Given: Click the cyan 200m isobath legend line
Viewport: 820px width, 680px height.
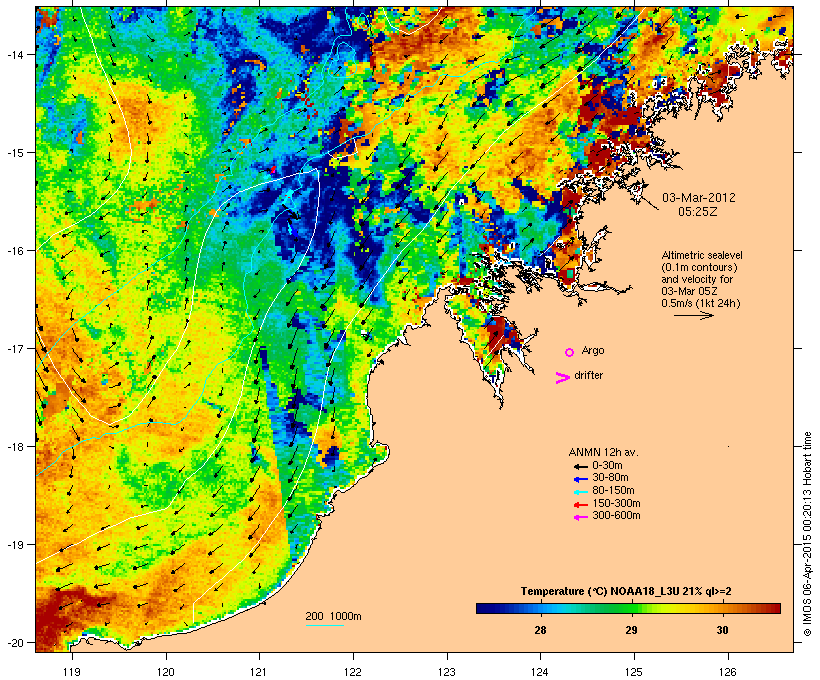Looking at the screenshot, I should [x=324, y=625].
